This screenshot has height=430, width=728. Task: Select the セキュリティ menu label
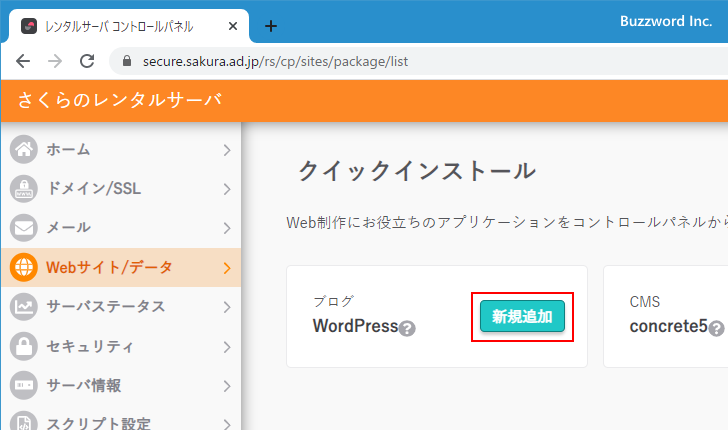point(90,346)
